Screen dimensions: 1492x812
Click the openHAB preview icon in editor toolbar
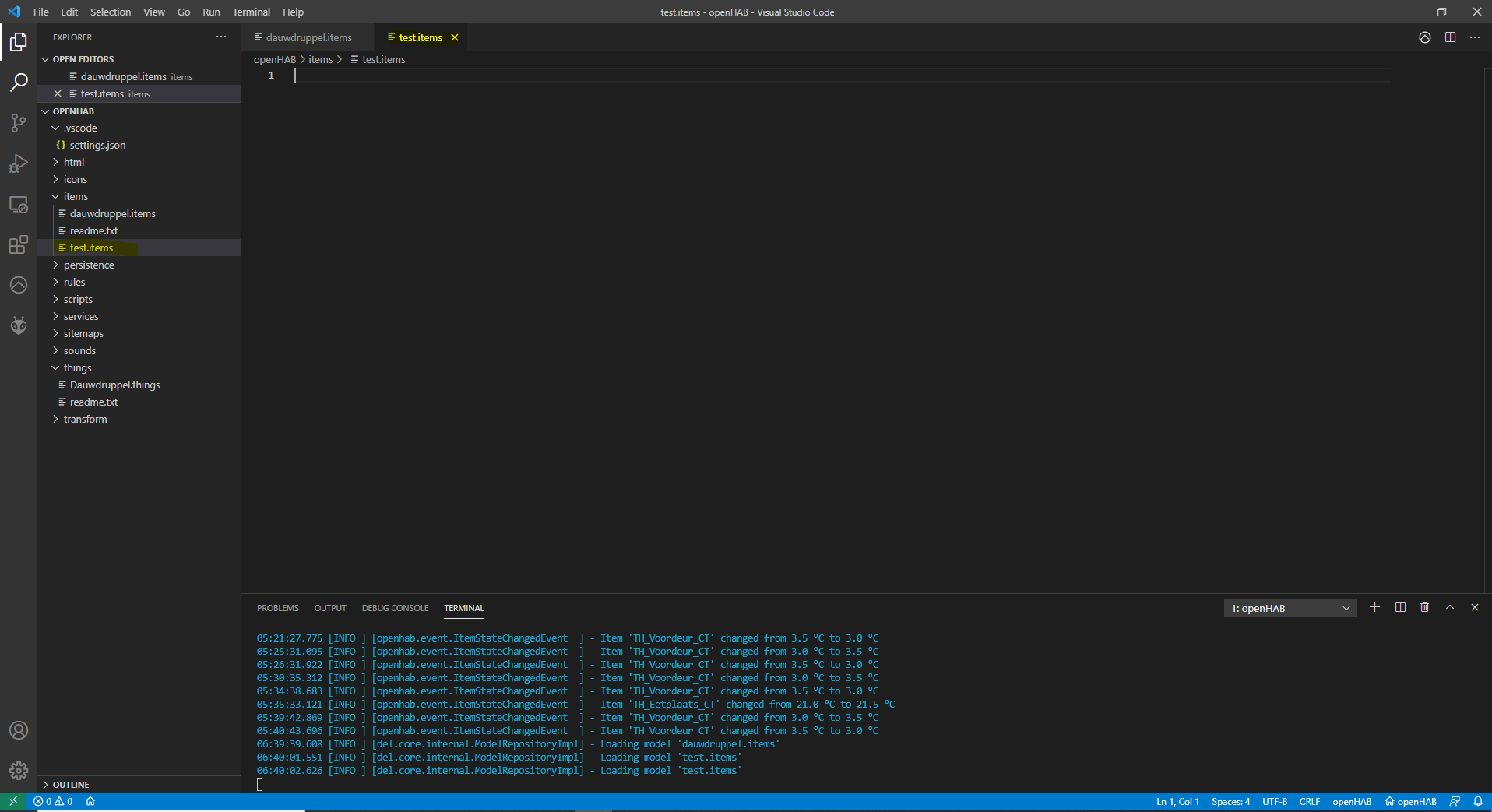tap(1425, 37)
